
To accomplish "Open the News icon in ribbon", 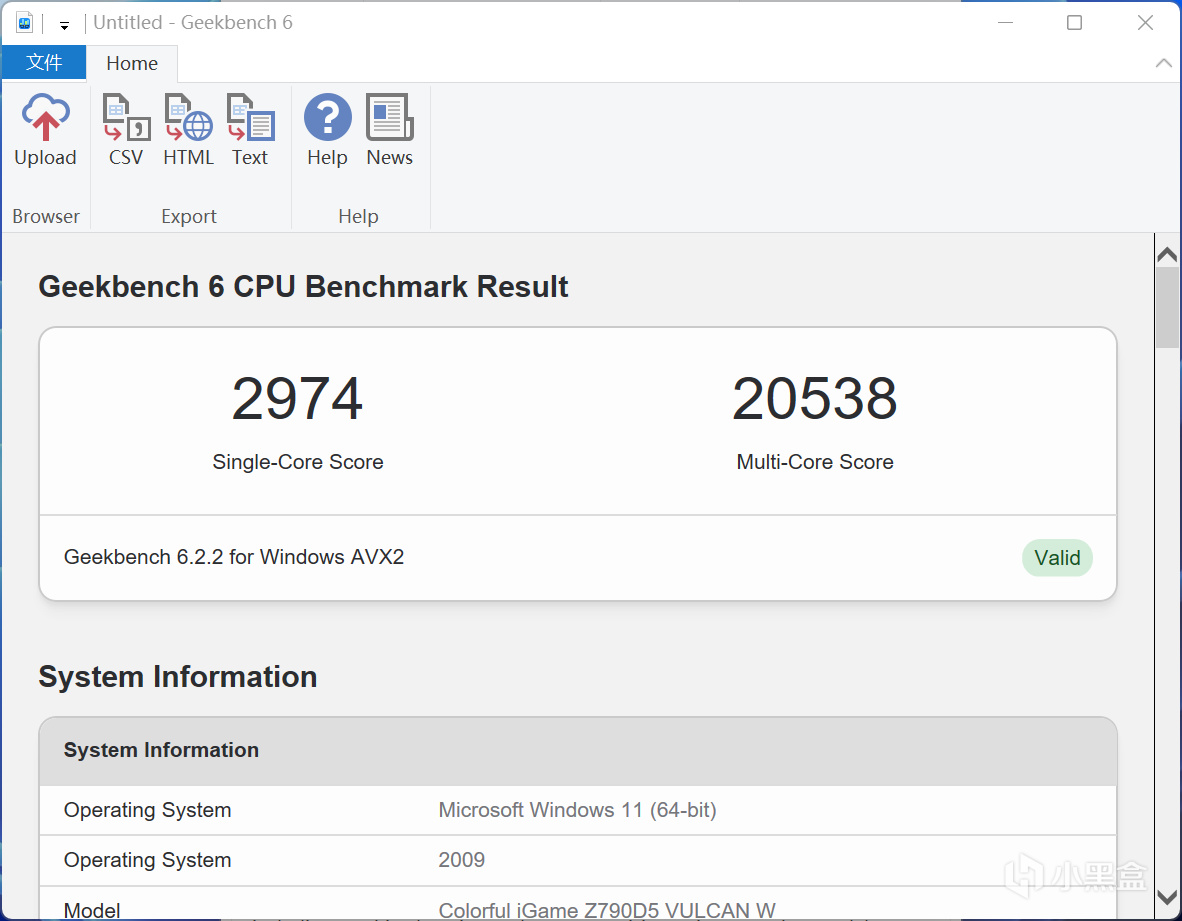I will [389, 130].
